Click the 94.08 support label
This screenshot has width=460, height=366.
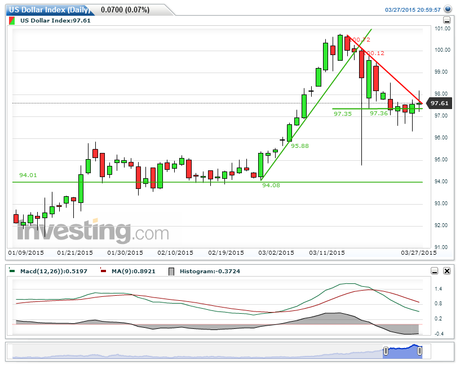tap(271, 185)
